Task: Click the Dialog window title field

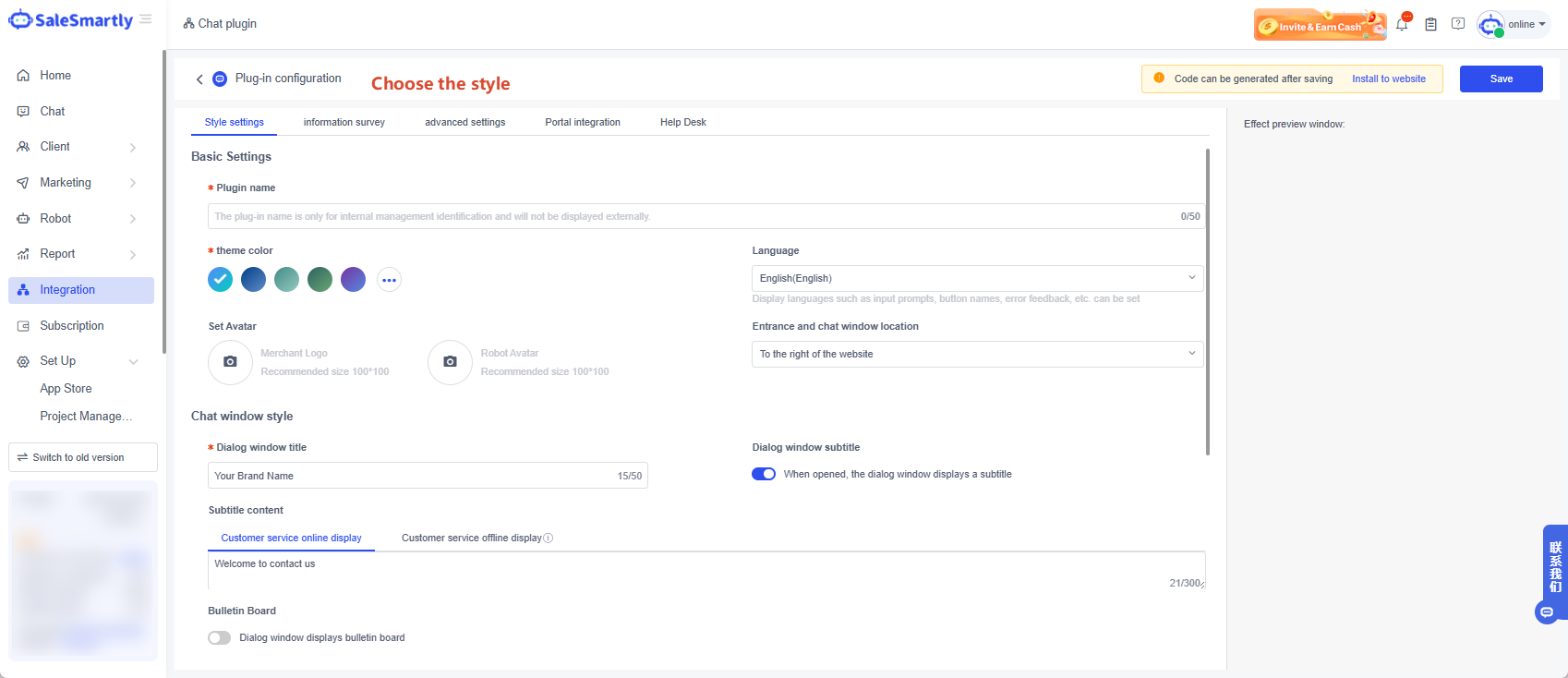Action: pyautogui.click(x=428, y=476)
